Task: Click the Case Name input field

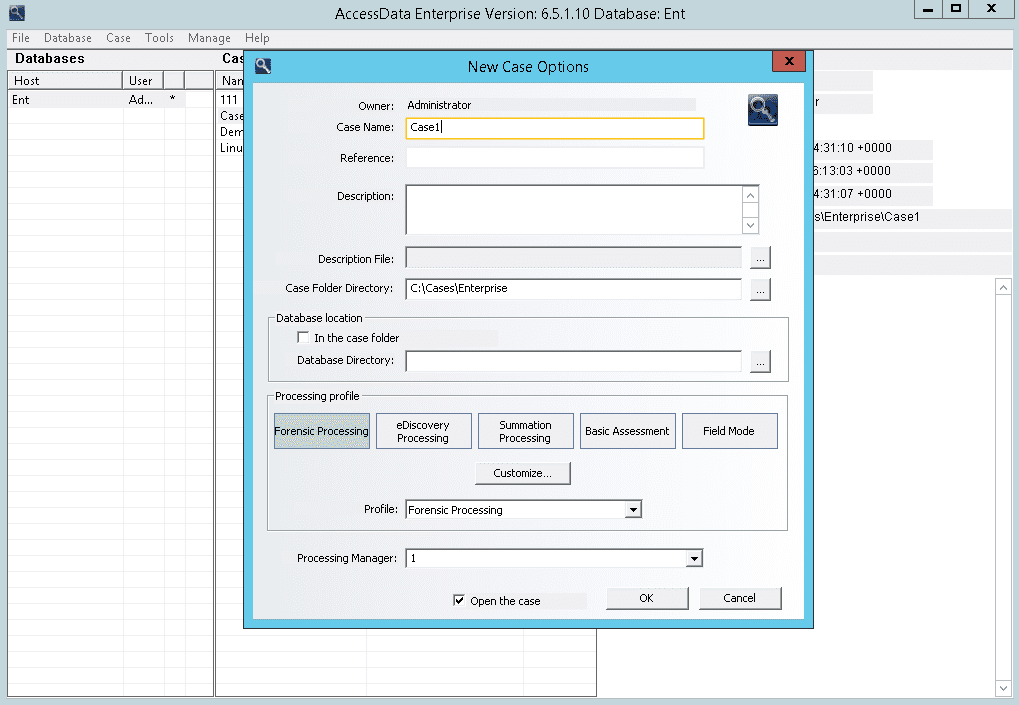Action: tap(555, 127)
